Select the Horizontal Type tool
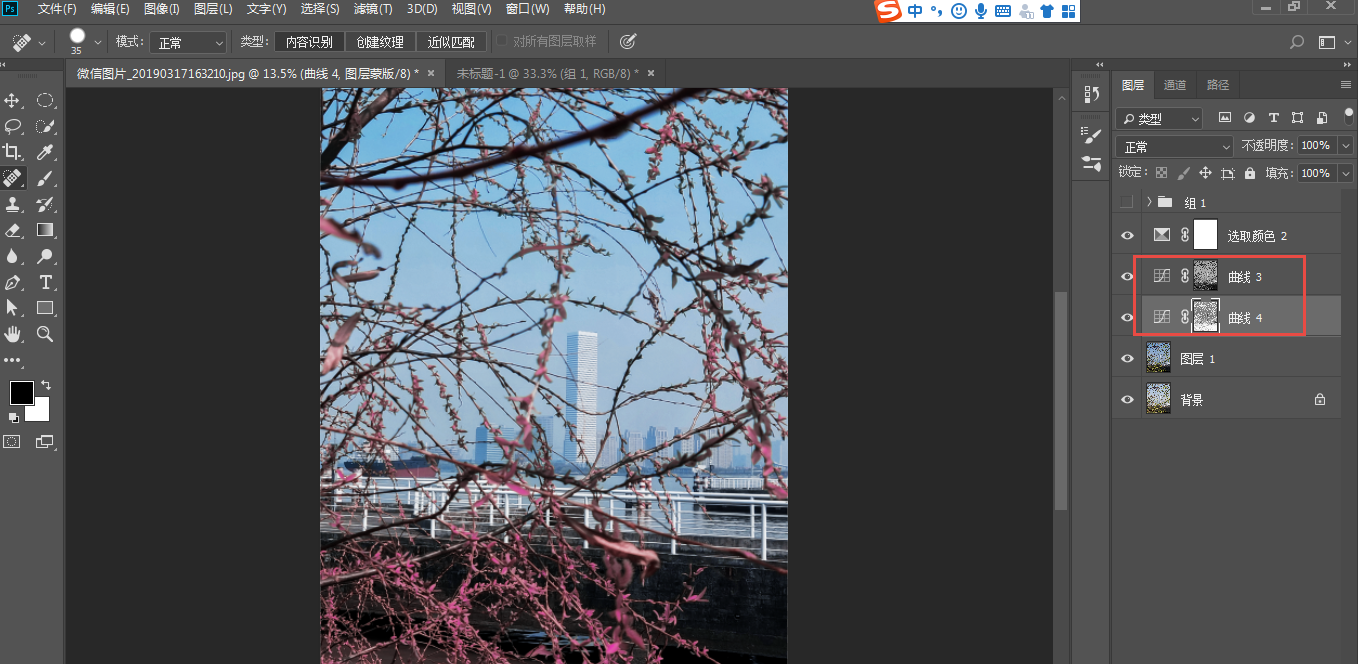This screenshot has height=664, width=1358. pos(45,282)
